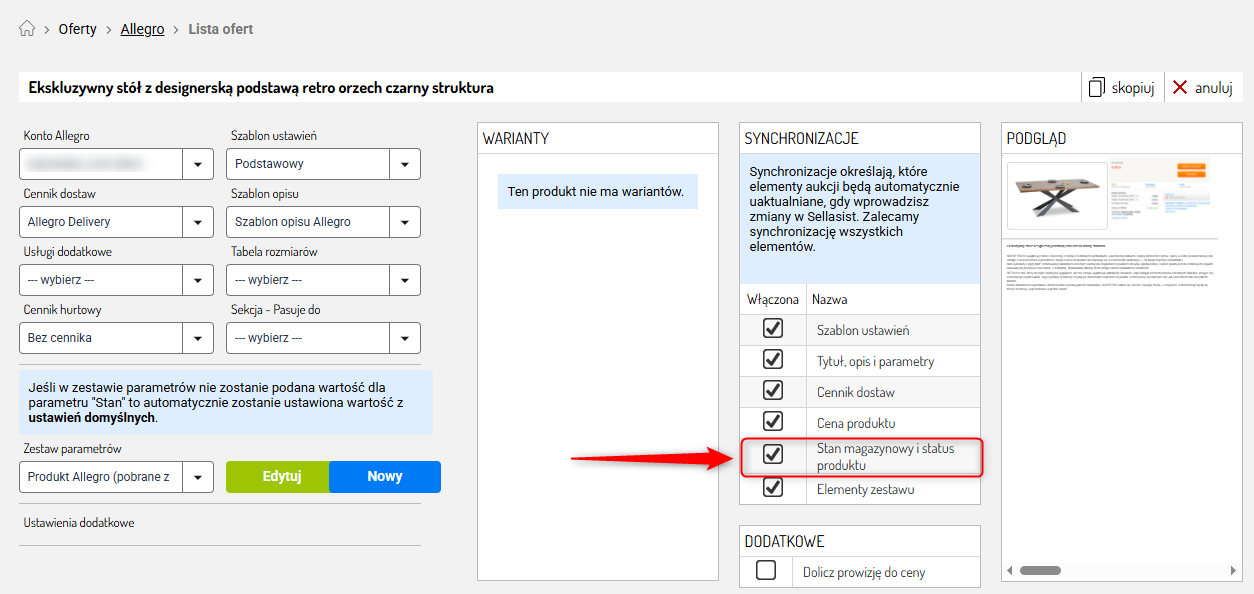Go to Allegro breadcrumb link

click(142, 29)
